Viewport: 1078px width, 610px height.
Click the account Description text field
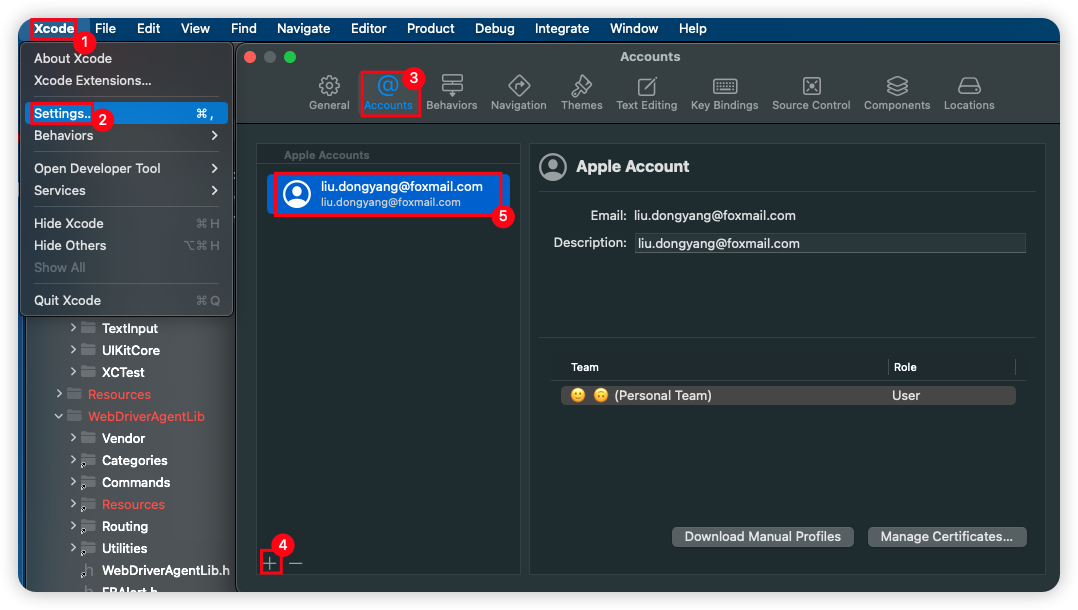click(829, 243)
